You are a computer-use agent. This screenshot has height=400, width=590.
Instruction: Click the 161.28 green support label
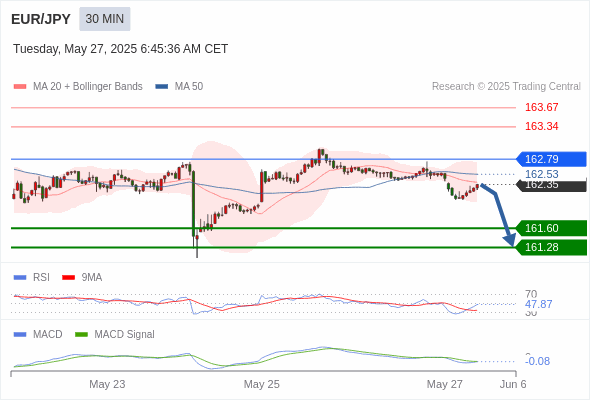point(551,247)
